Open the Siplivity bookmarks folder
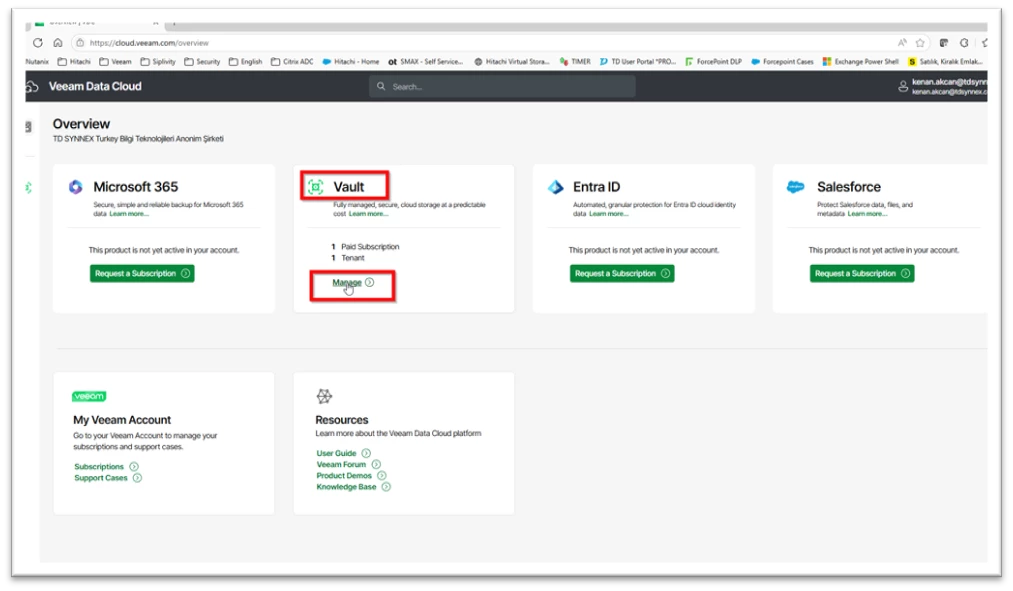This screenshot has width=1013, height=591. [158, 61]
